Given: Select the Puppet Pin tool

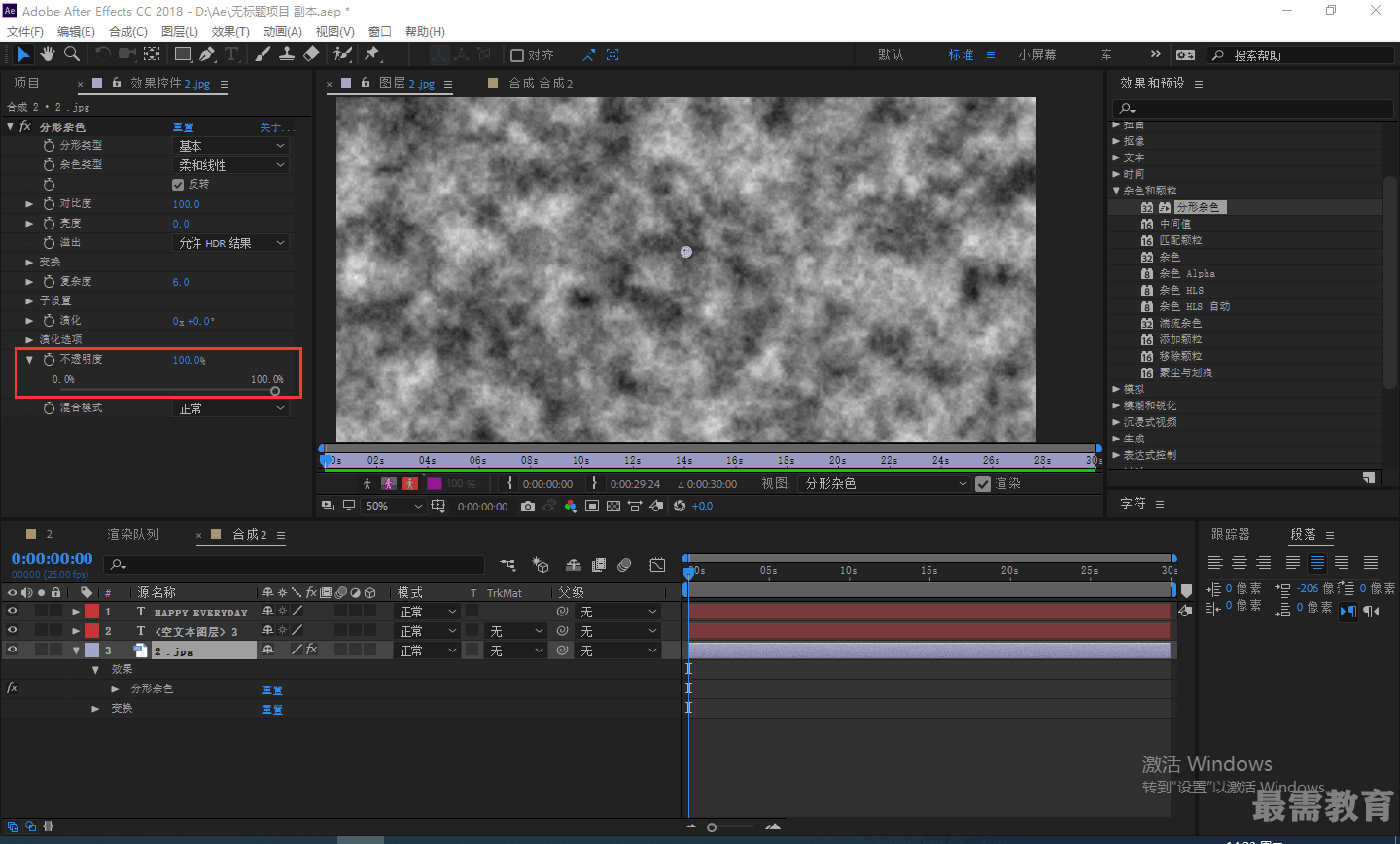Looking at the screenshot, I should click(x=372, y=54).
